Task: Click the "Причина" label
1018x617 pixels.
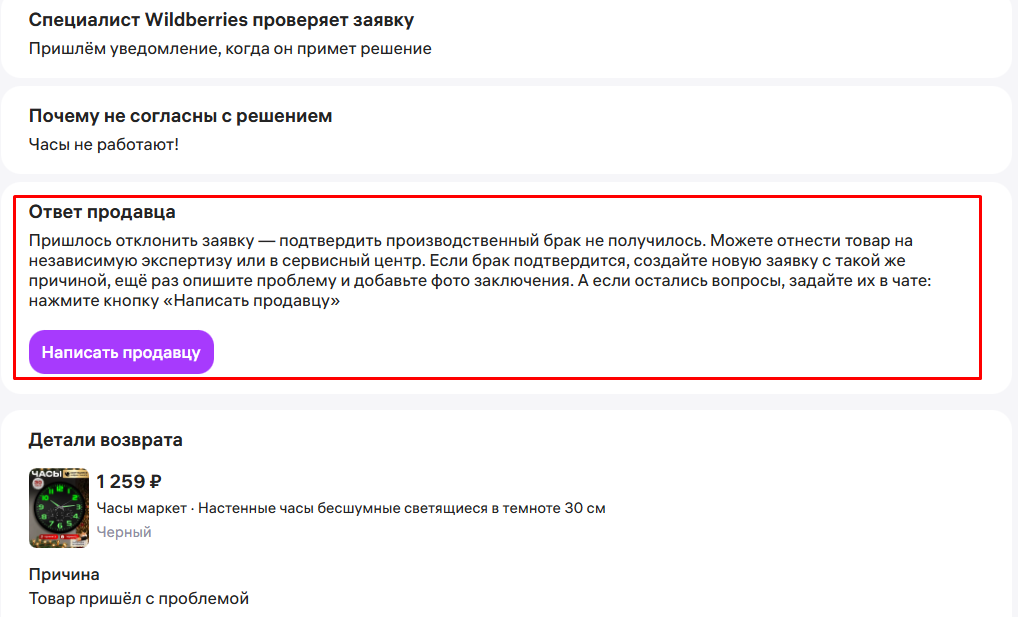Action: [x=64, y=575]
